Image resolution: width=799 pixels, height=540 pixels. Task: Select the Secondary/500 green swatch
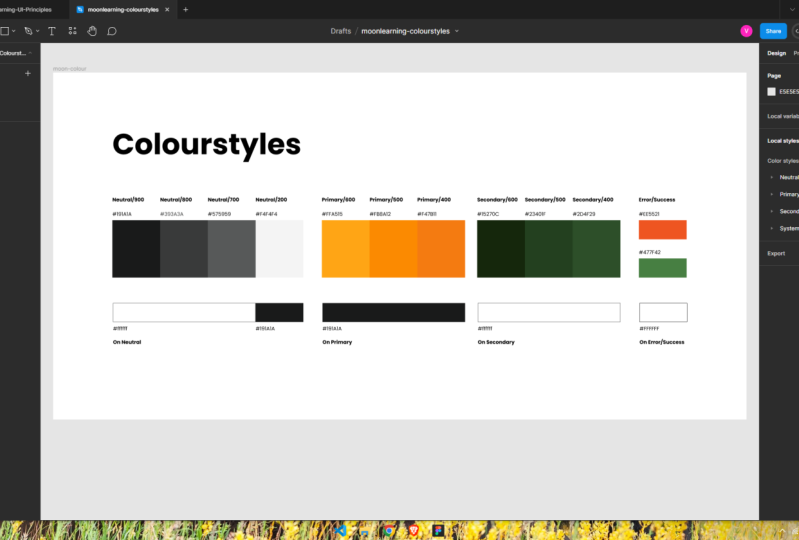click(x=549, y=249)
